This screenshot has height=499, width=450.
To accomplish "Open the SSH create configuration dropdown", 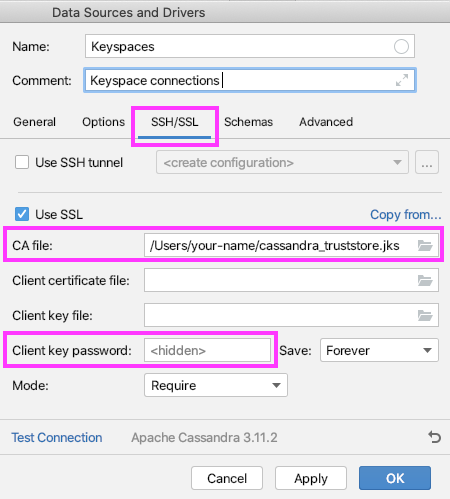I will tap(282, 162).
